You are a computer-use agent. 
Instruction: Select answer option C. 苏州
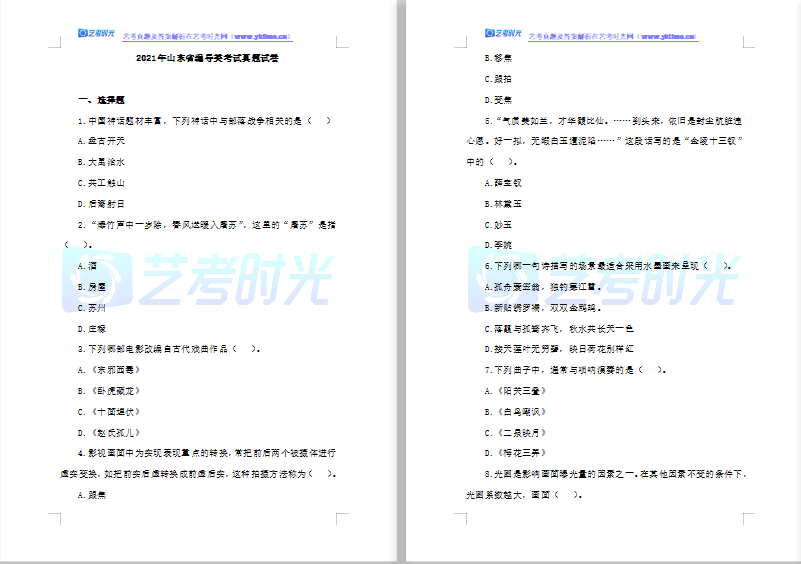pos(92,308)
